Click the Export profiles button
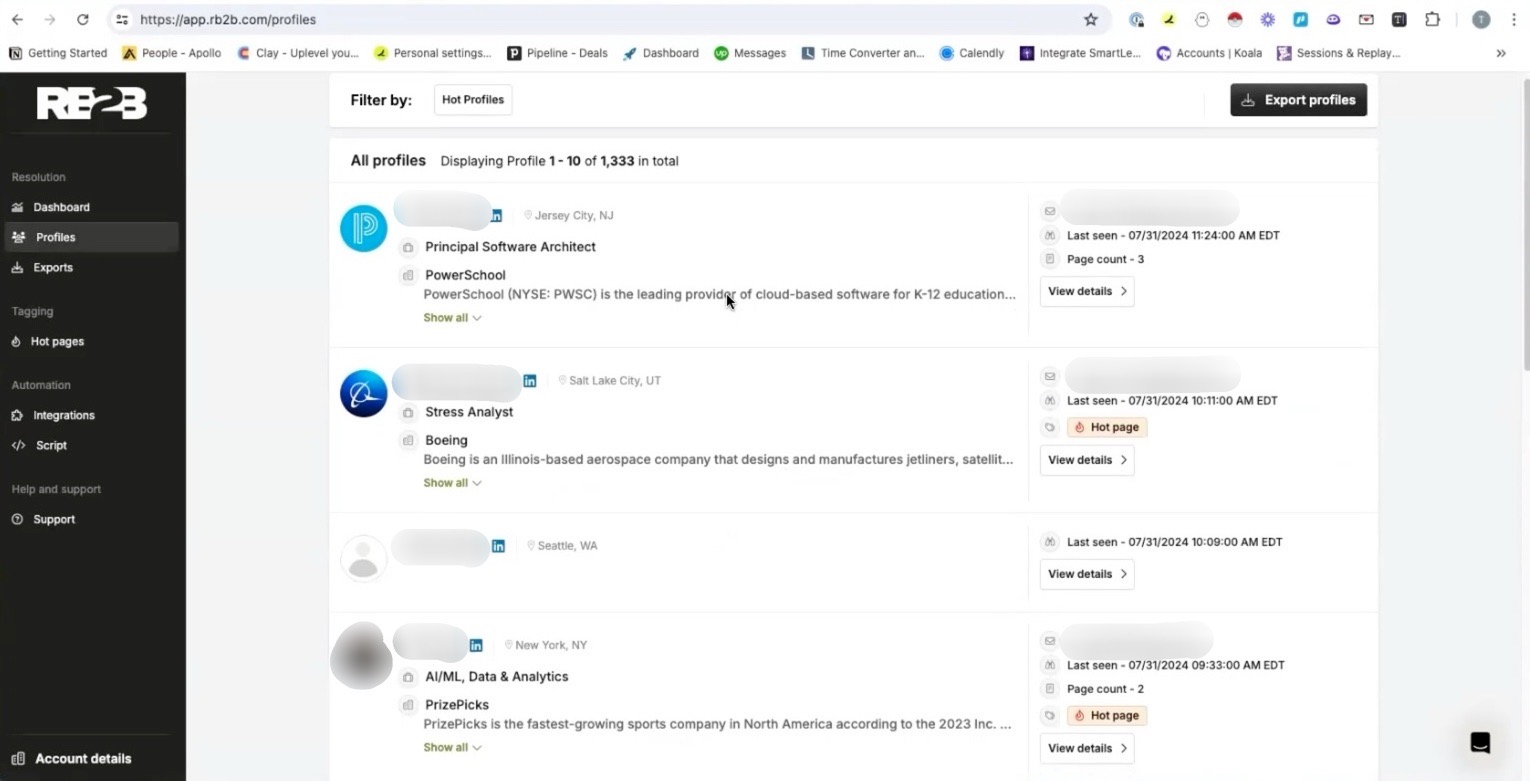This screenshot has width=1530, height=781. [1298, 100]
